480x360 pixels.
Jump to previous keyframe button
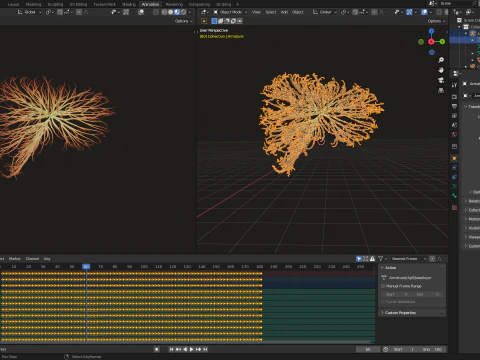coord(178,349)
